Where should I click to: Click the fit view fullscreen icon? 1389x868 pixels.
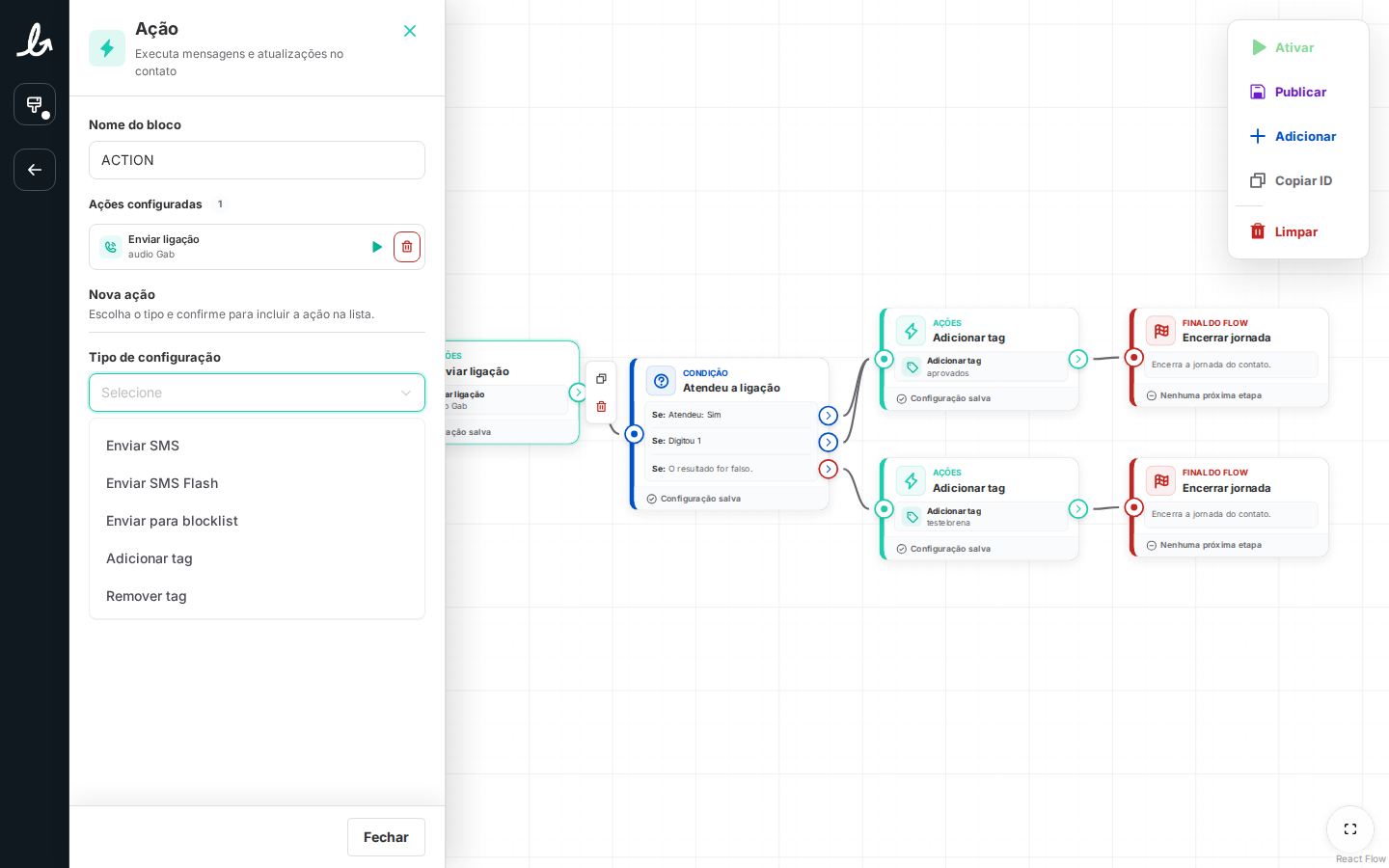[1350, 829]
